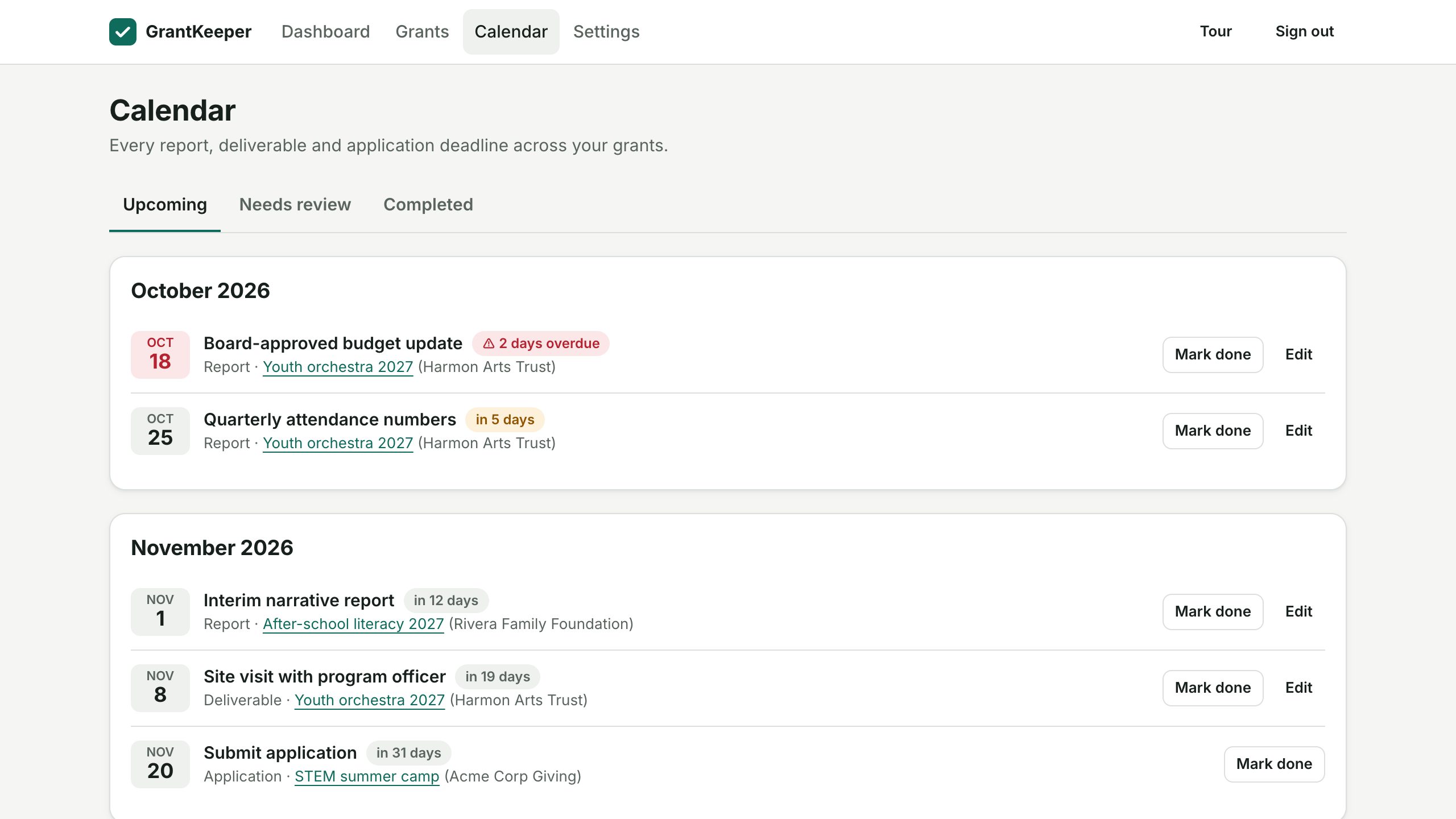Mark Interim narrative report as done
Screen dimensions: 1456x819
[1213, 612]
